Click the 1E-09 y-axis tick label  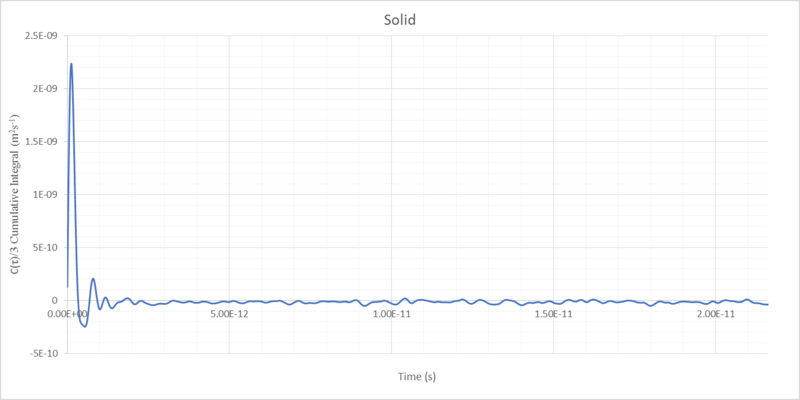click(45, 195)
